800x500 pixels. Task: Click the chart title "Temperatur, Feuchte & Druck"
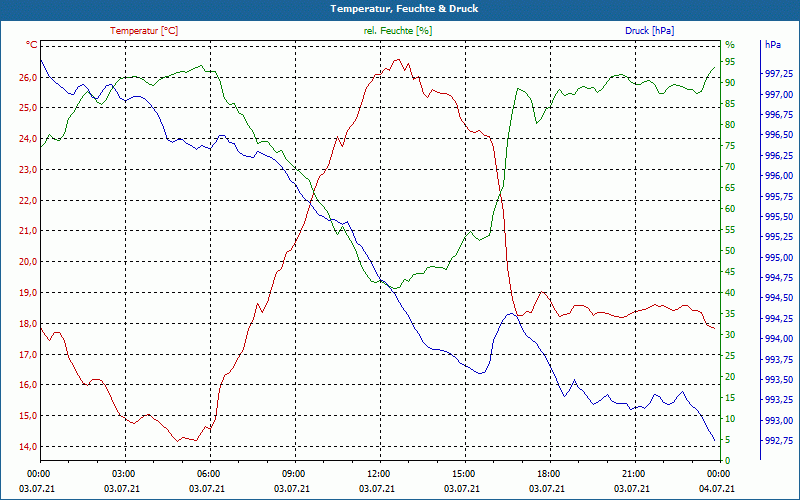tap(404, 9)
